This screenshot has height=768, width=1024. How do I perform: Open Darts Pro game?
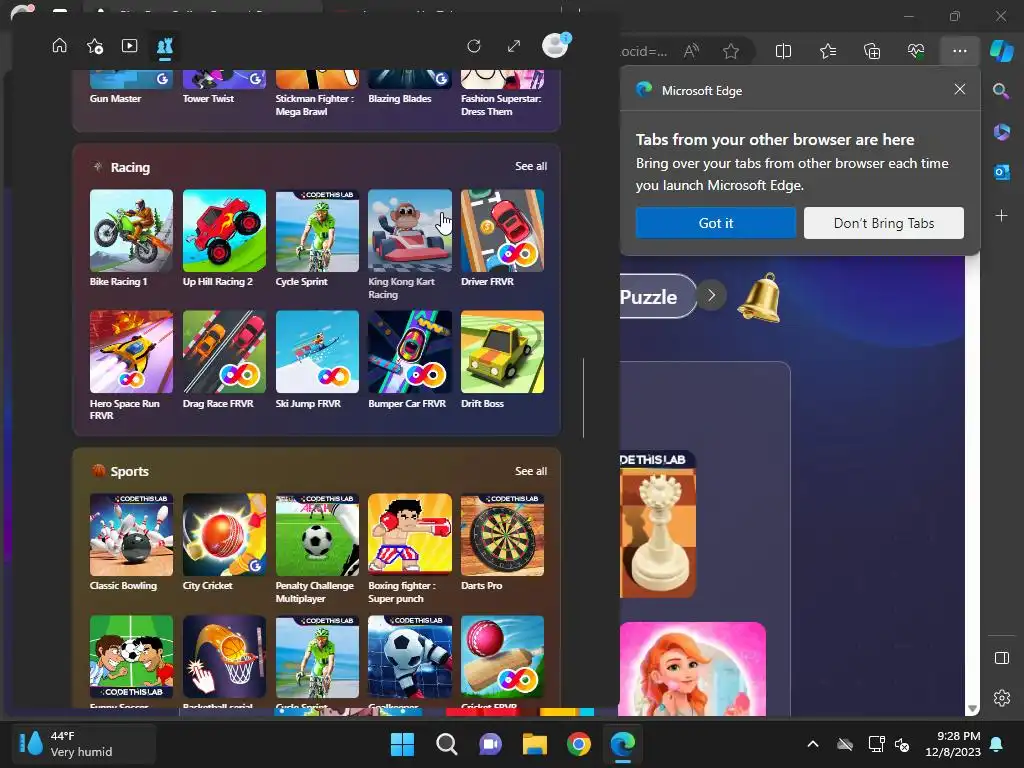(x=502, y=535)
